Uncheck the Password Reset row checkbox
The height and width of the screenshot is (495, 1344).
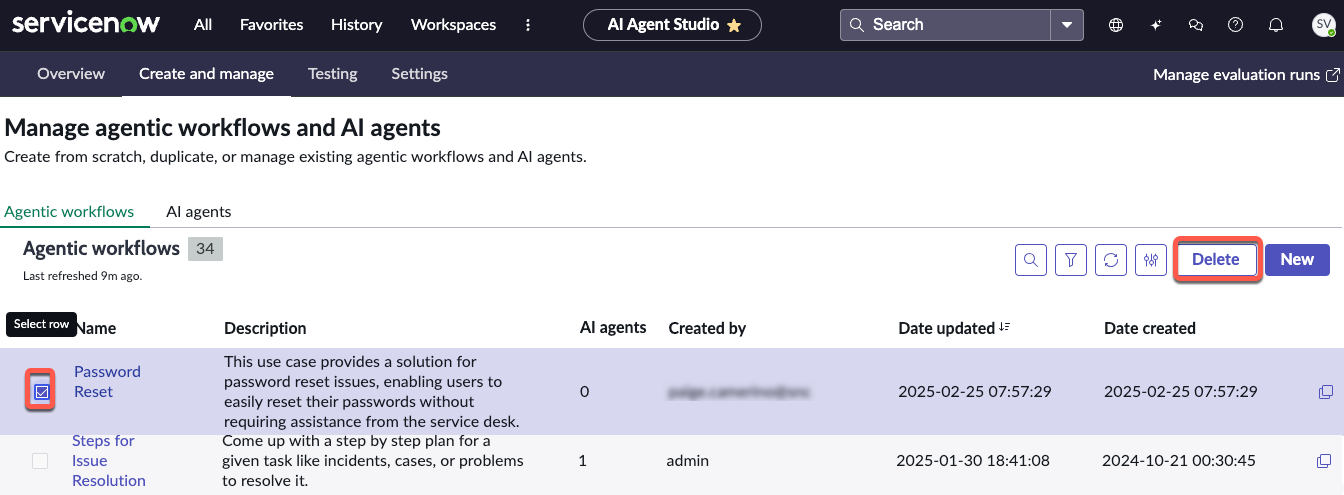point(41,392)
